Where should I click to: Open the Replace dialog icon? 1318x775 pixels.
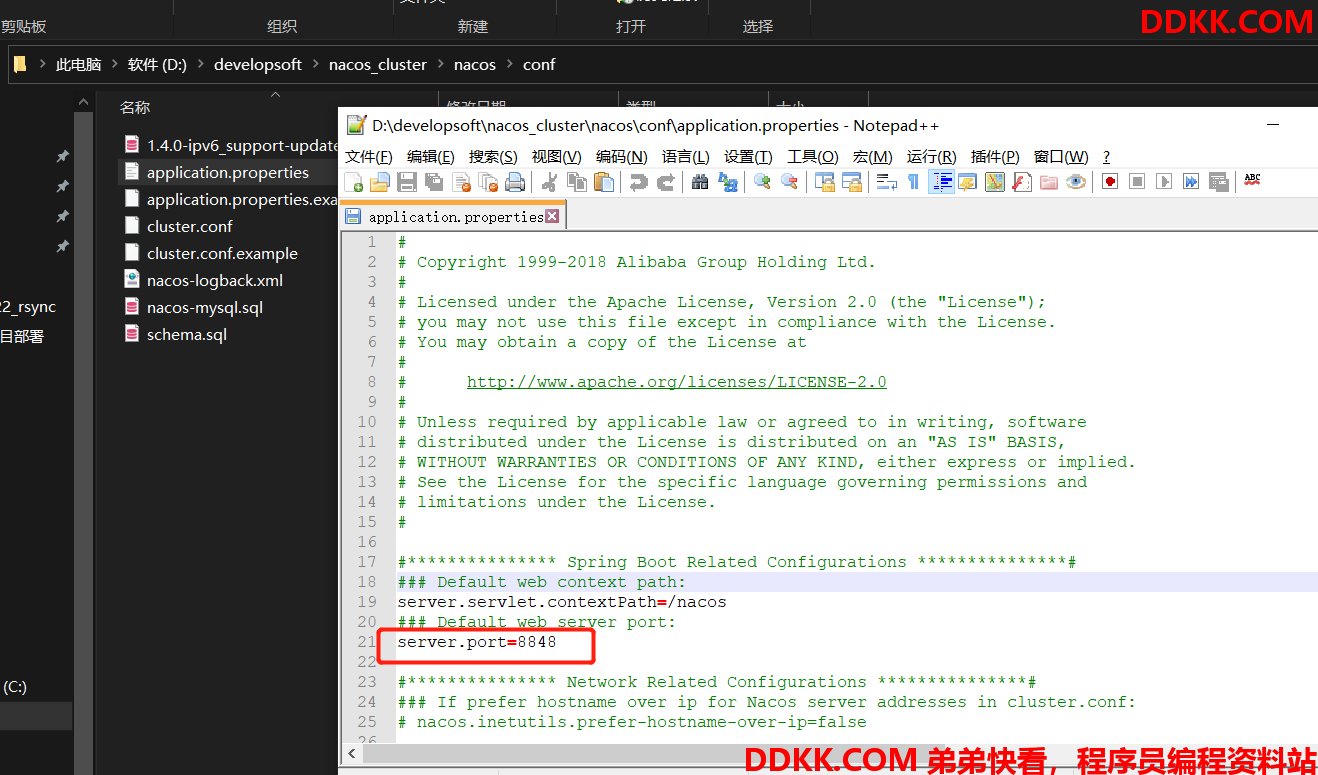pos(728,182)
